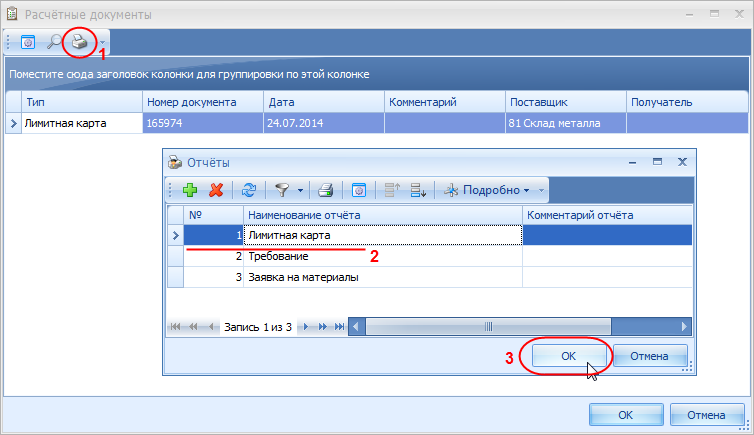This screenshot has width=754, height=435.
Task: Confirm with OK in Отчёты dialog
Action: click(568, 356)
